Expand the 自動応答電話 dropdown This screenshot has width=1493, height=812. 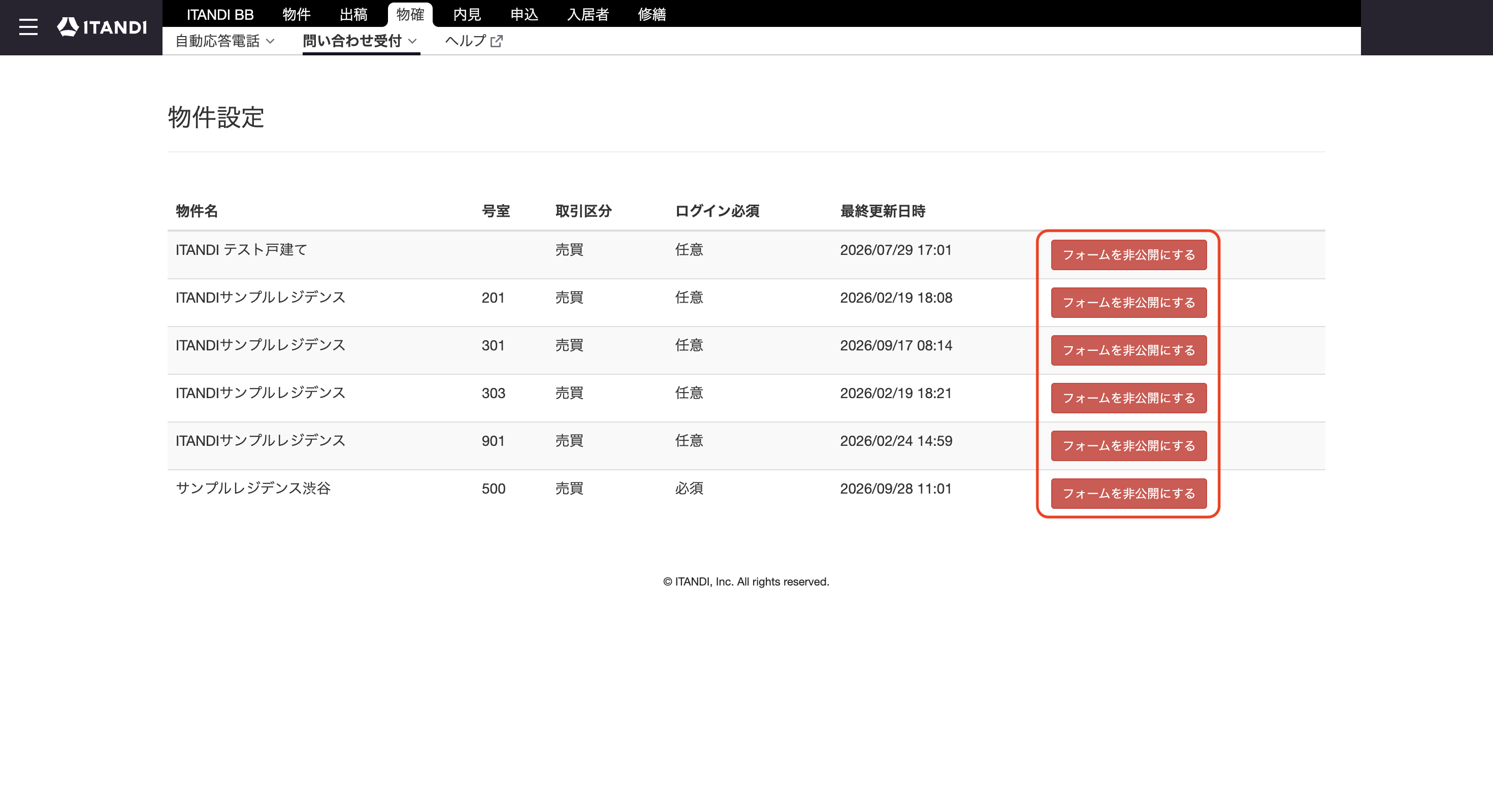pos(225,41)
